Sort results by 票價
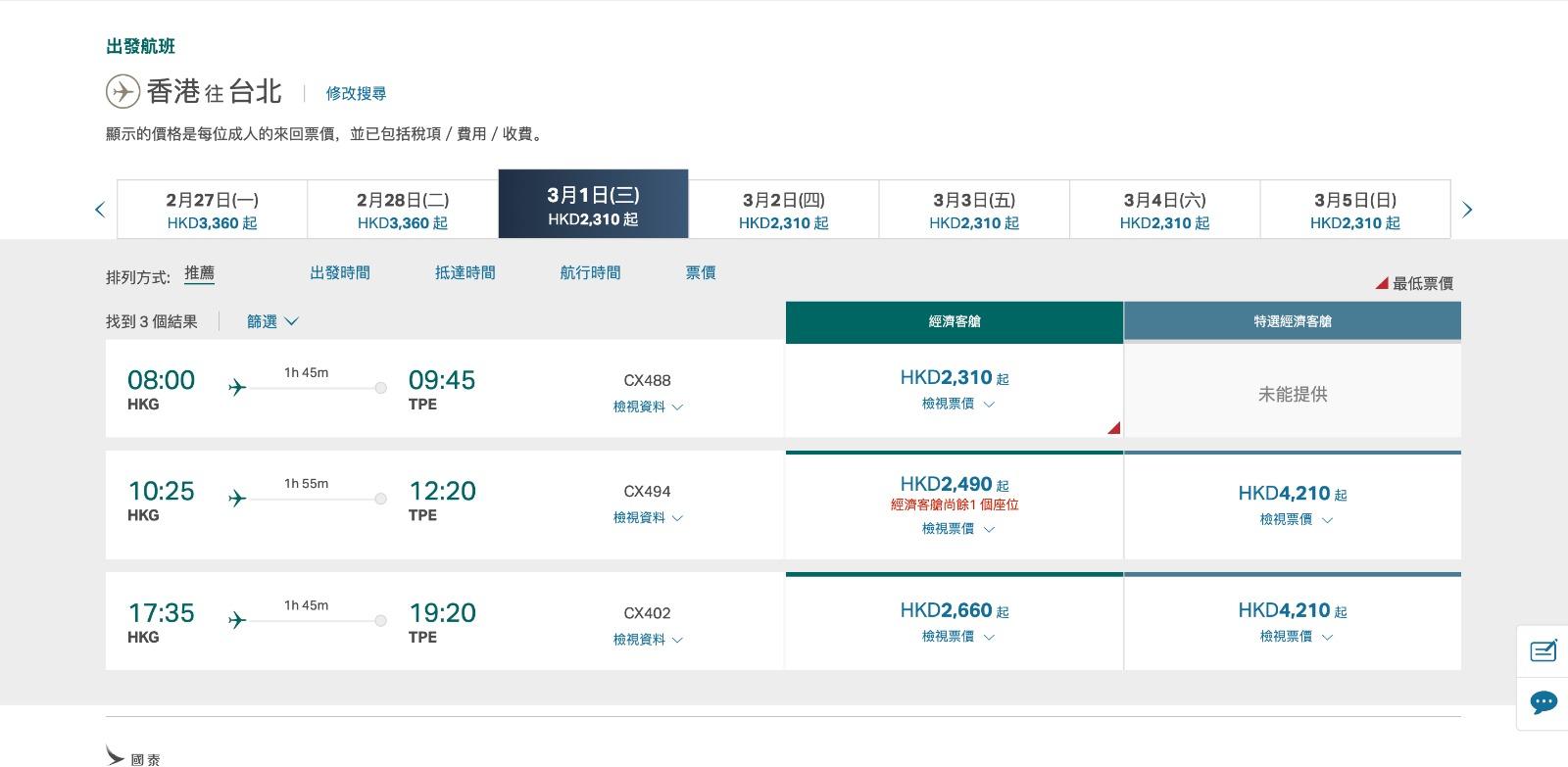The width and height of the screenshot is (1568, 767). [x=701, y=273]
